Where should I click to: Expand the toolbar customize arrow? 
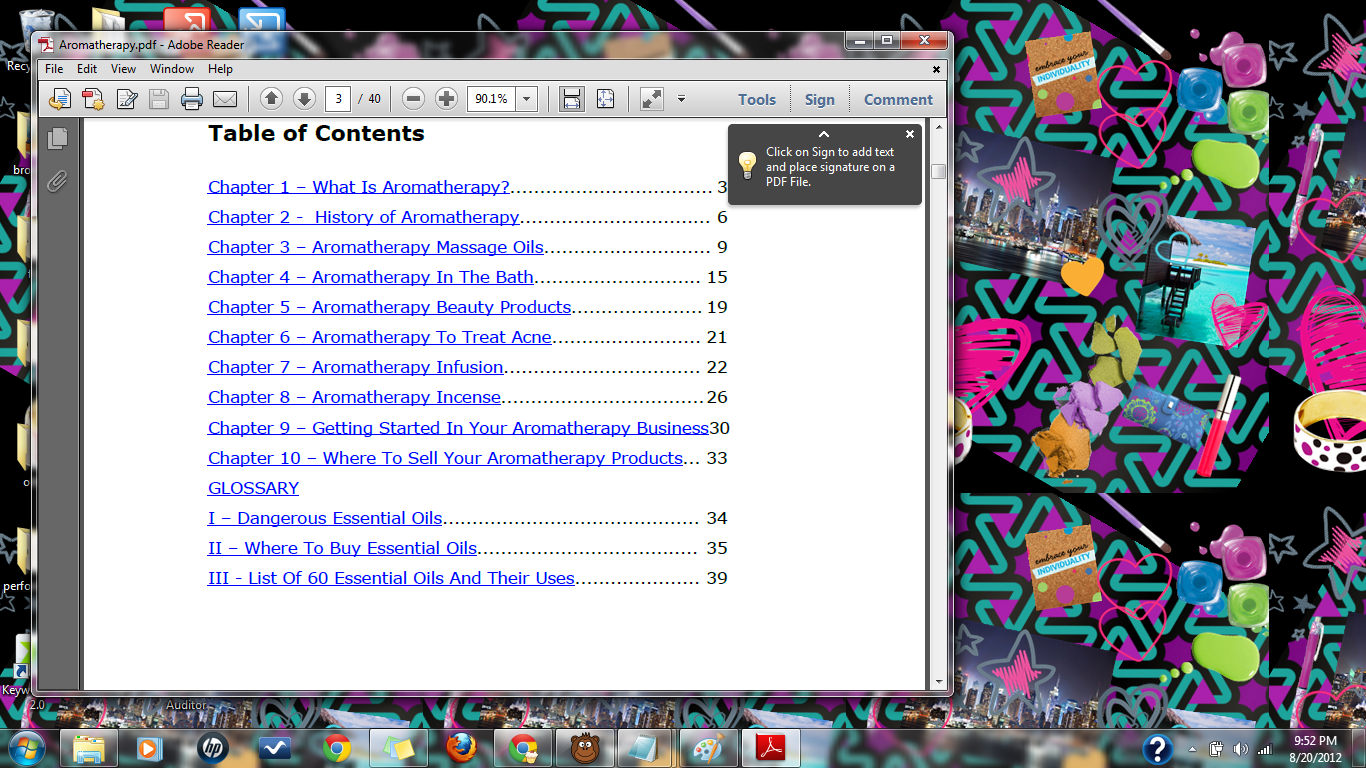pyautogui.click(x=681, y=99)
